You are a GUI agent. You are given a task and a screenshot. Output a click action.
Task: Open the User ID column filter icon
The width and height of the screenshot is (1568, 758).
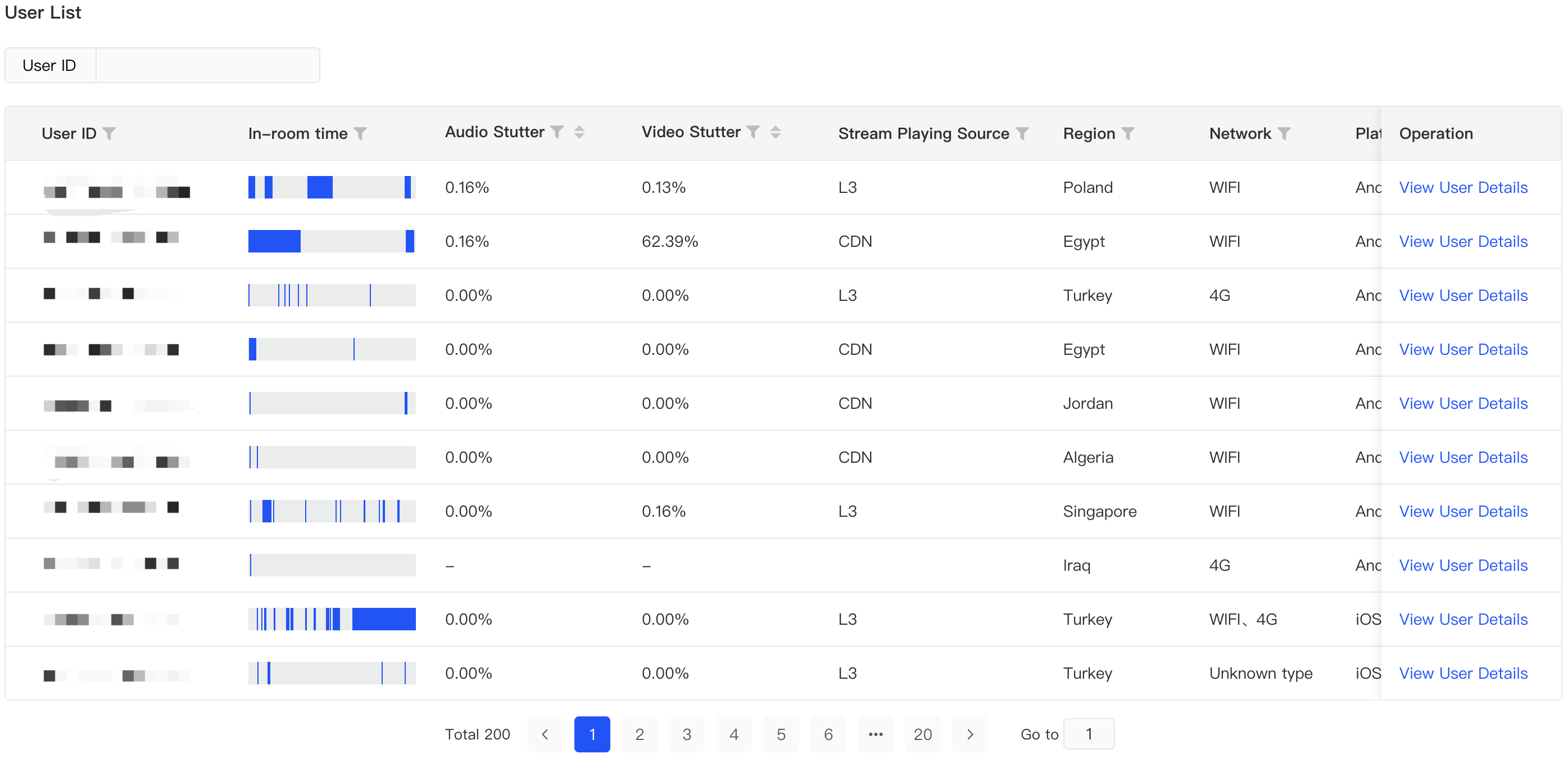[109, 133]
